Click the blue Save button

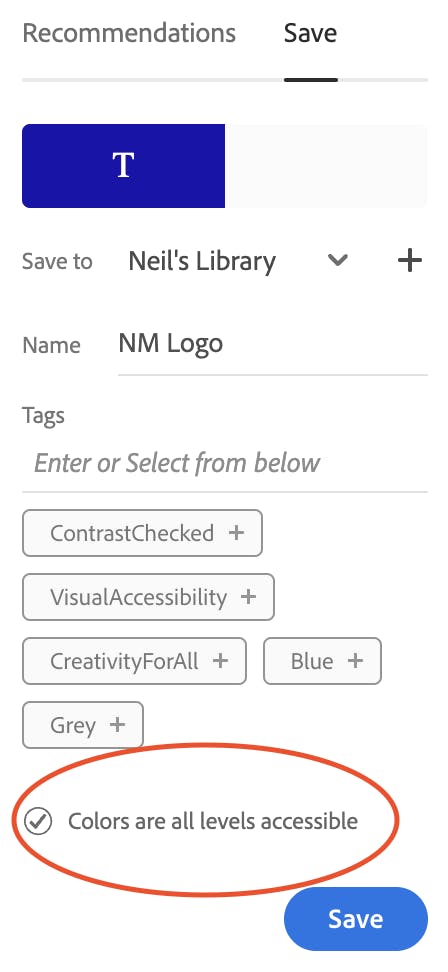[356, 919]
